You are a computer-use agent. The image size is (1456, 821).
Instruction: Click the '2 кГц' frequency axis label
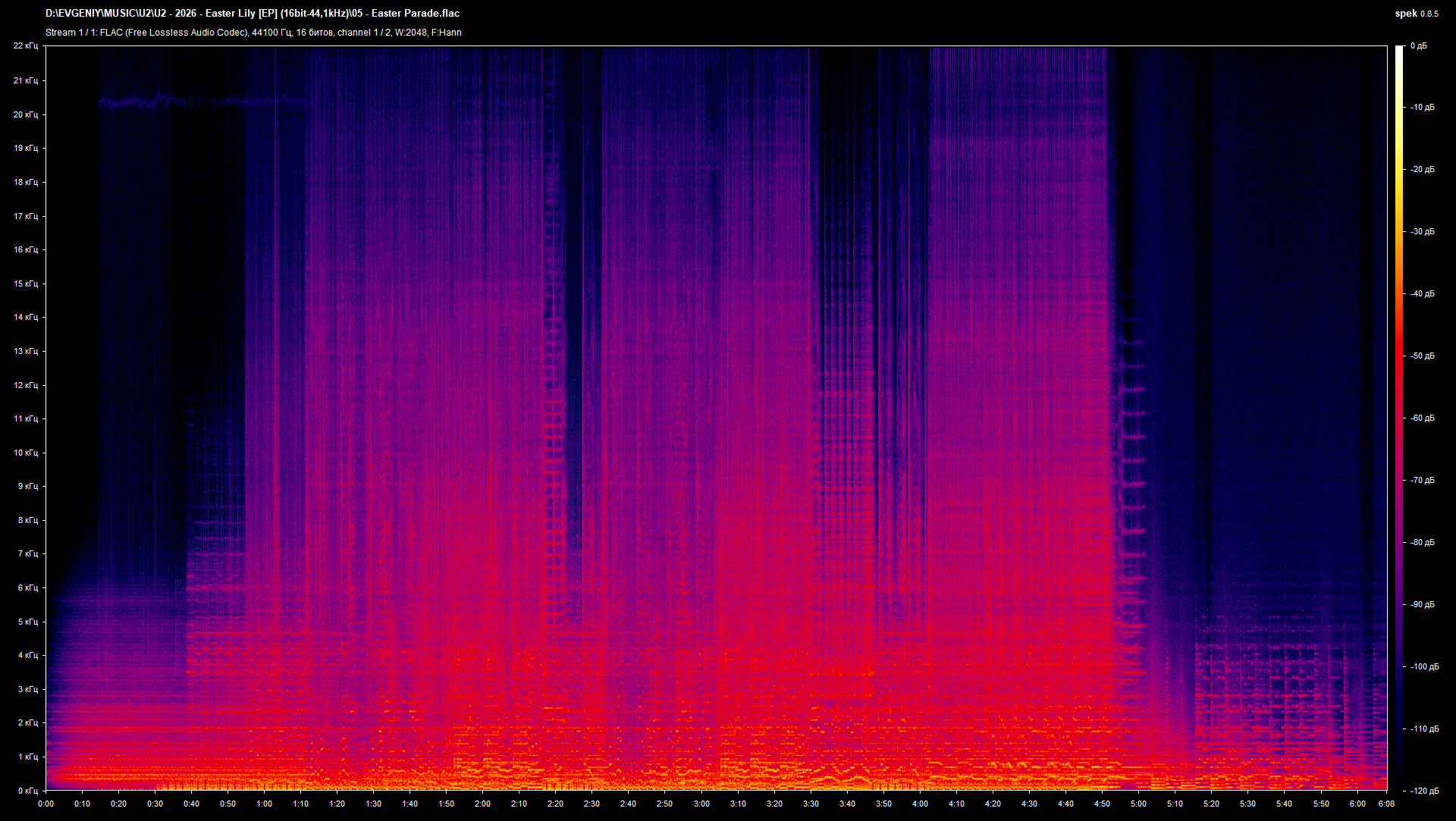(28, 722)
